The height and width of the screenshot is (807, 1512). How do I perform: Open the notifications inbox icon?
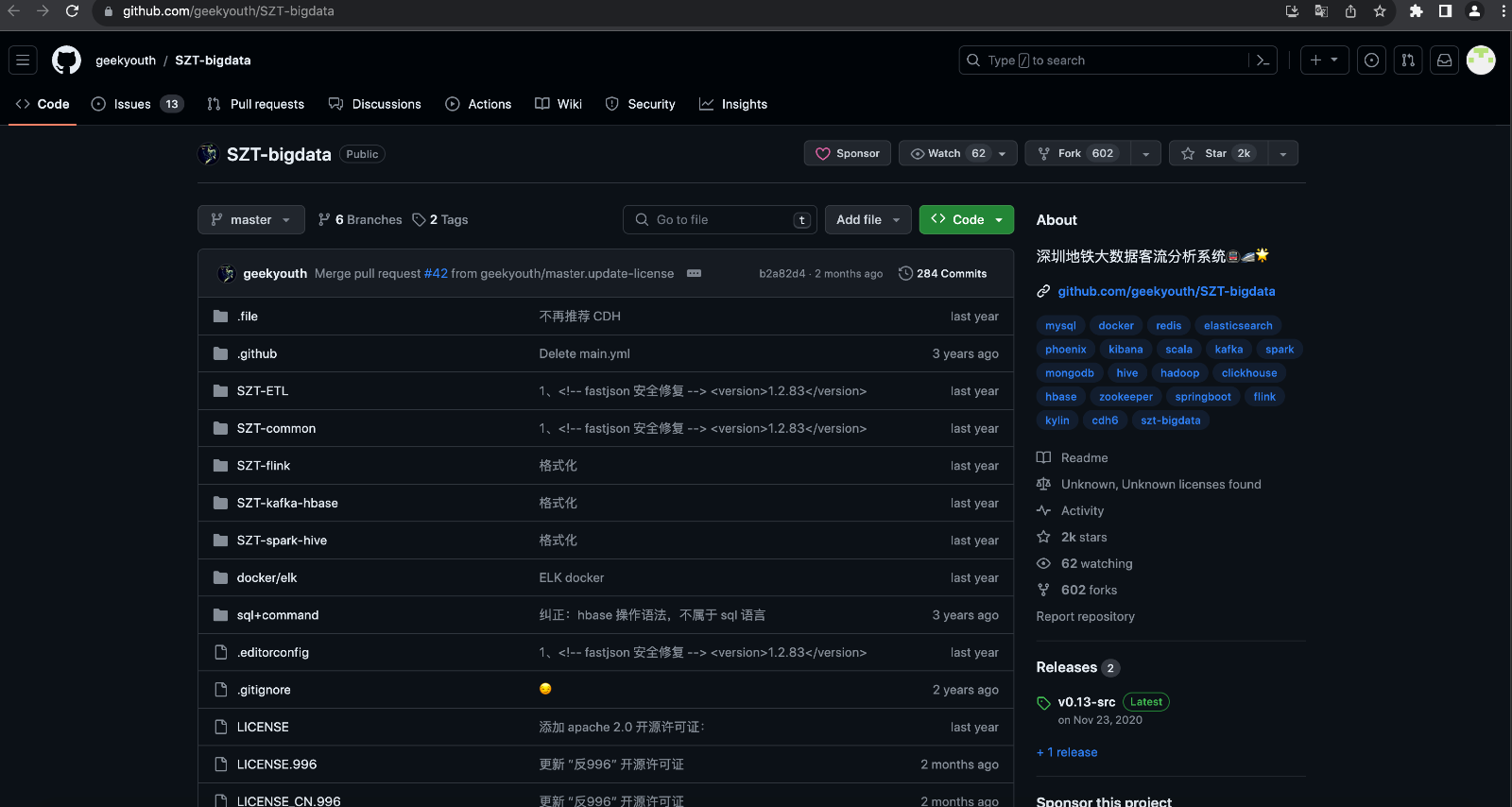tap(1444, 60)
